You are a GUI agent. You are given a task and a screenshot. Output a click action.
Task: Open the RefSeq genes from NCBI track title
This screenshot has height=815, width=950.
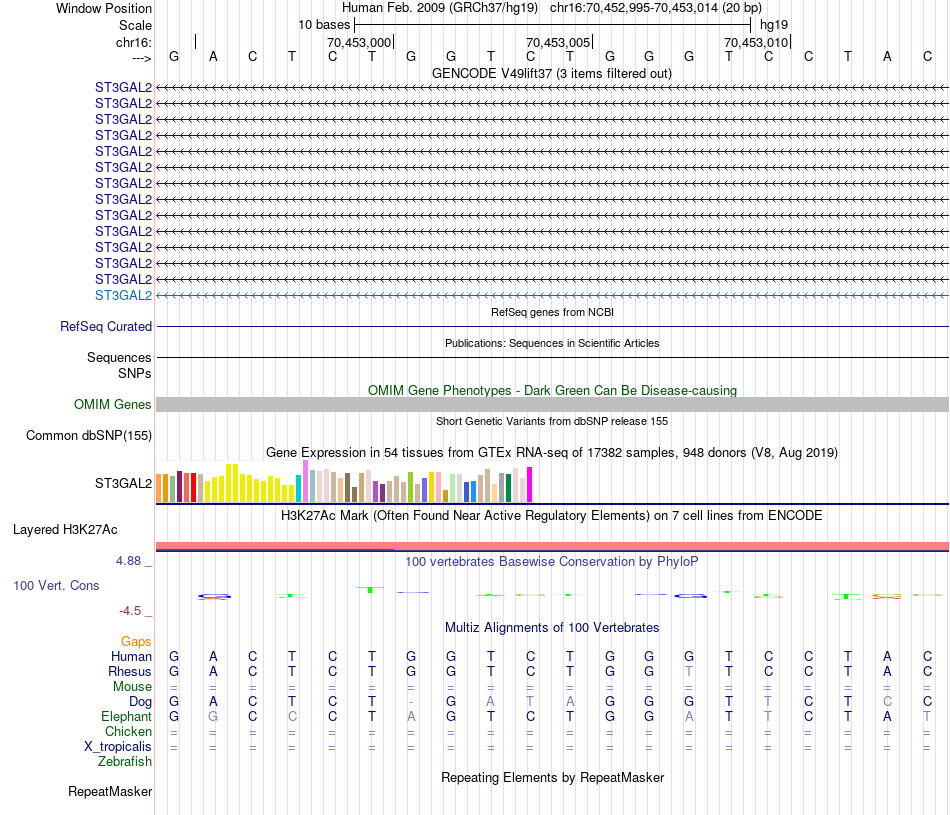coord(552,312)
